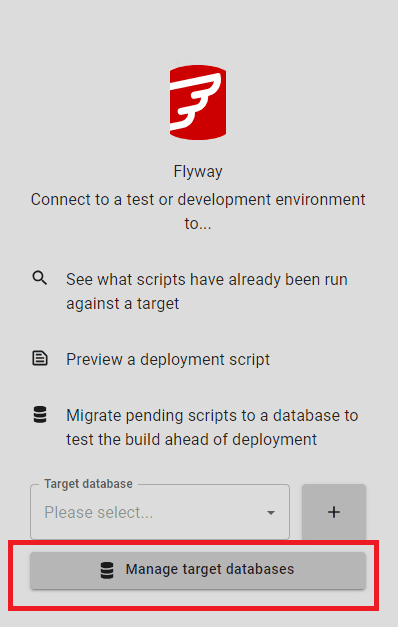This screenshot has height=627, width=400.
Task: Select 'Preview a deployment script' item
Action: [x=168, y=359]
